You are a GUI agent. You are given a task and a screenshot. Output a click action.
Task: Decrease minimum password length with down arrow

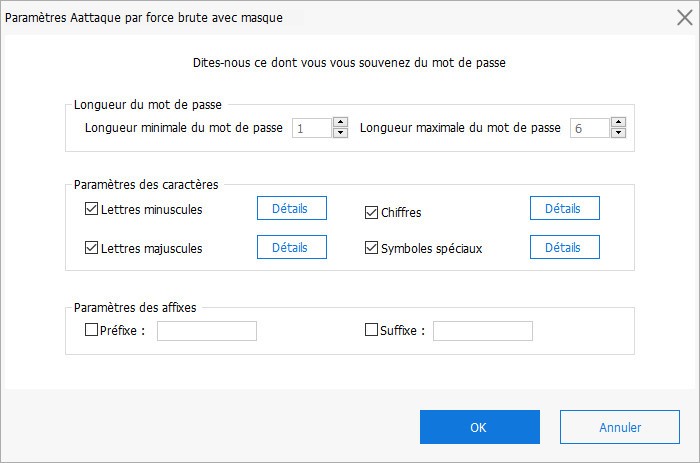point(340,133)
